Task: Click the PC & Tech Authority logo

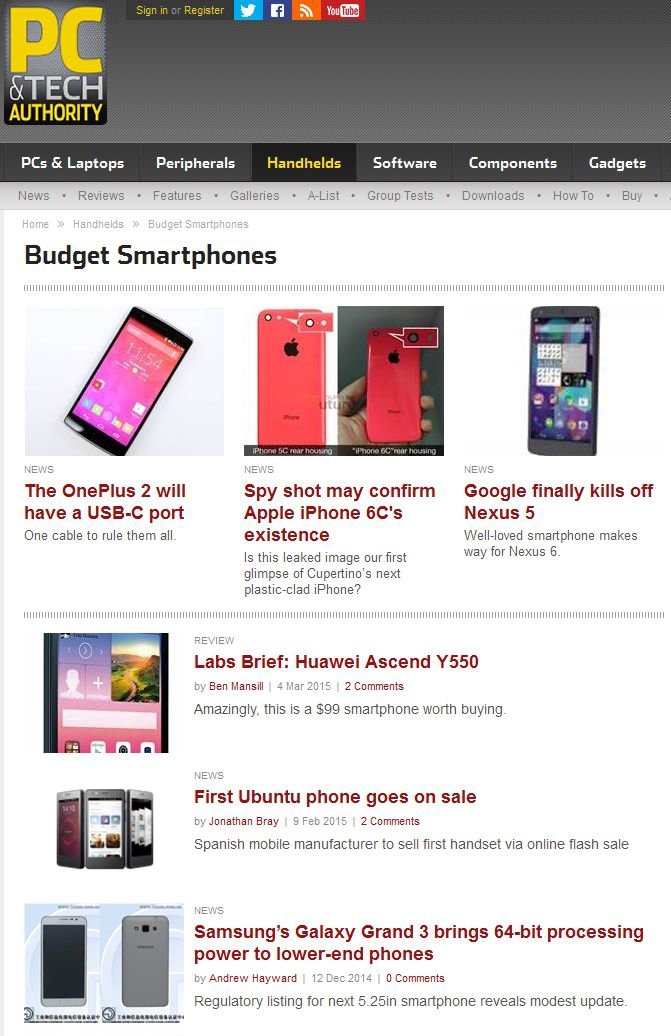Action: pos(55,65)
